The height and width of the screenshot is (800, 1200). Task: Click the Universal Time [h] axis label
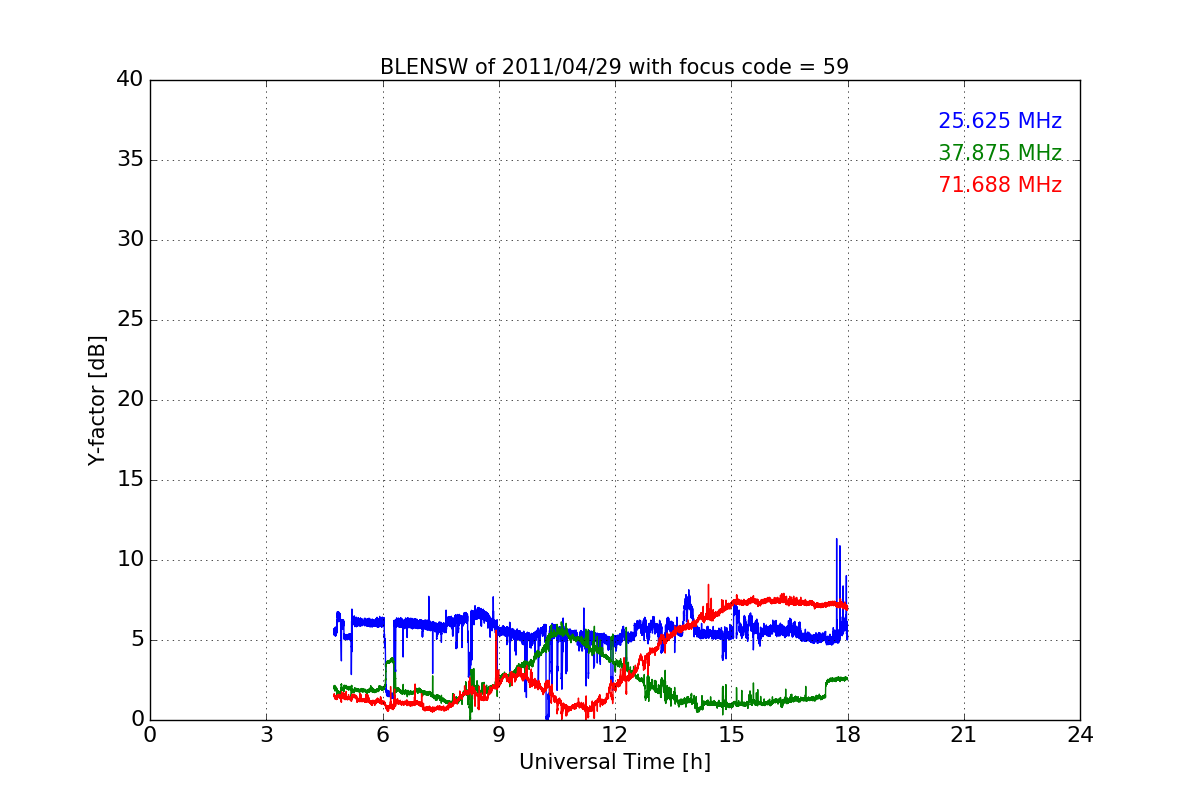[x=614, y=762]
